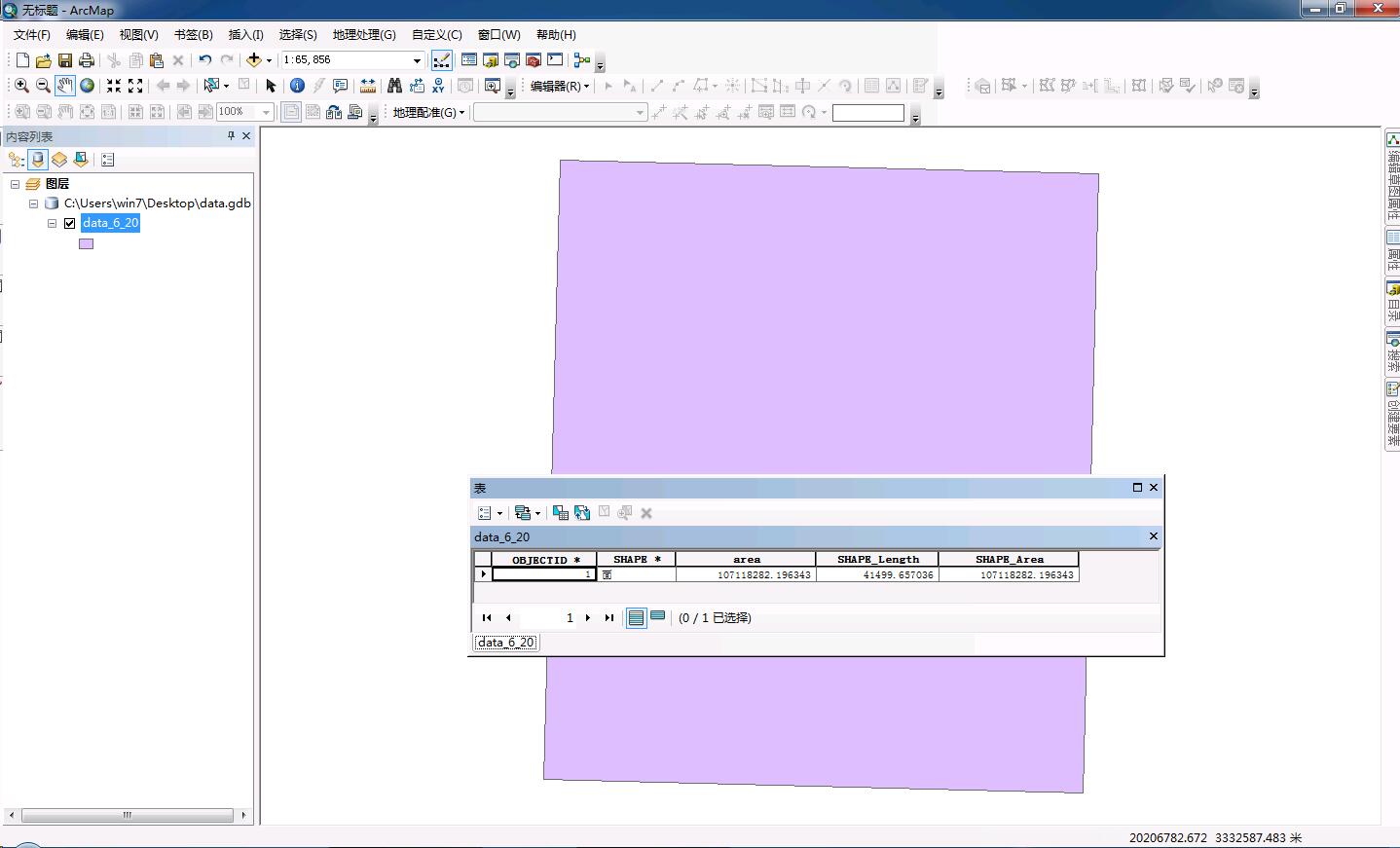This screenshot has width=1400, height=848.
Task: Collapse the data.gdb path node
Action: coord(34,203)
